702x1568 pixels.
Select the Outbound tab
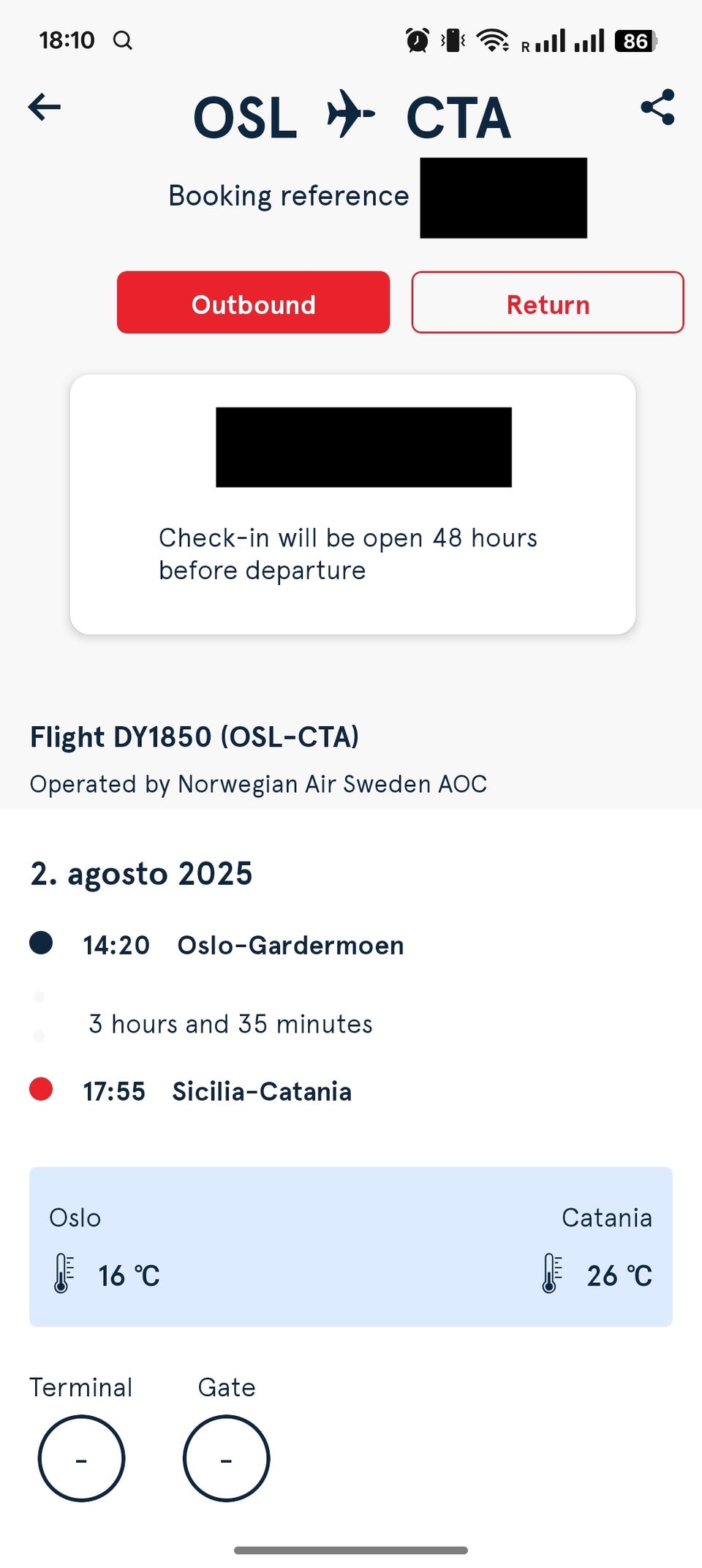tap(253, 303)
